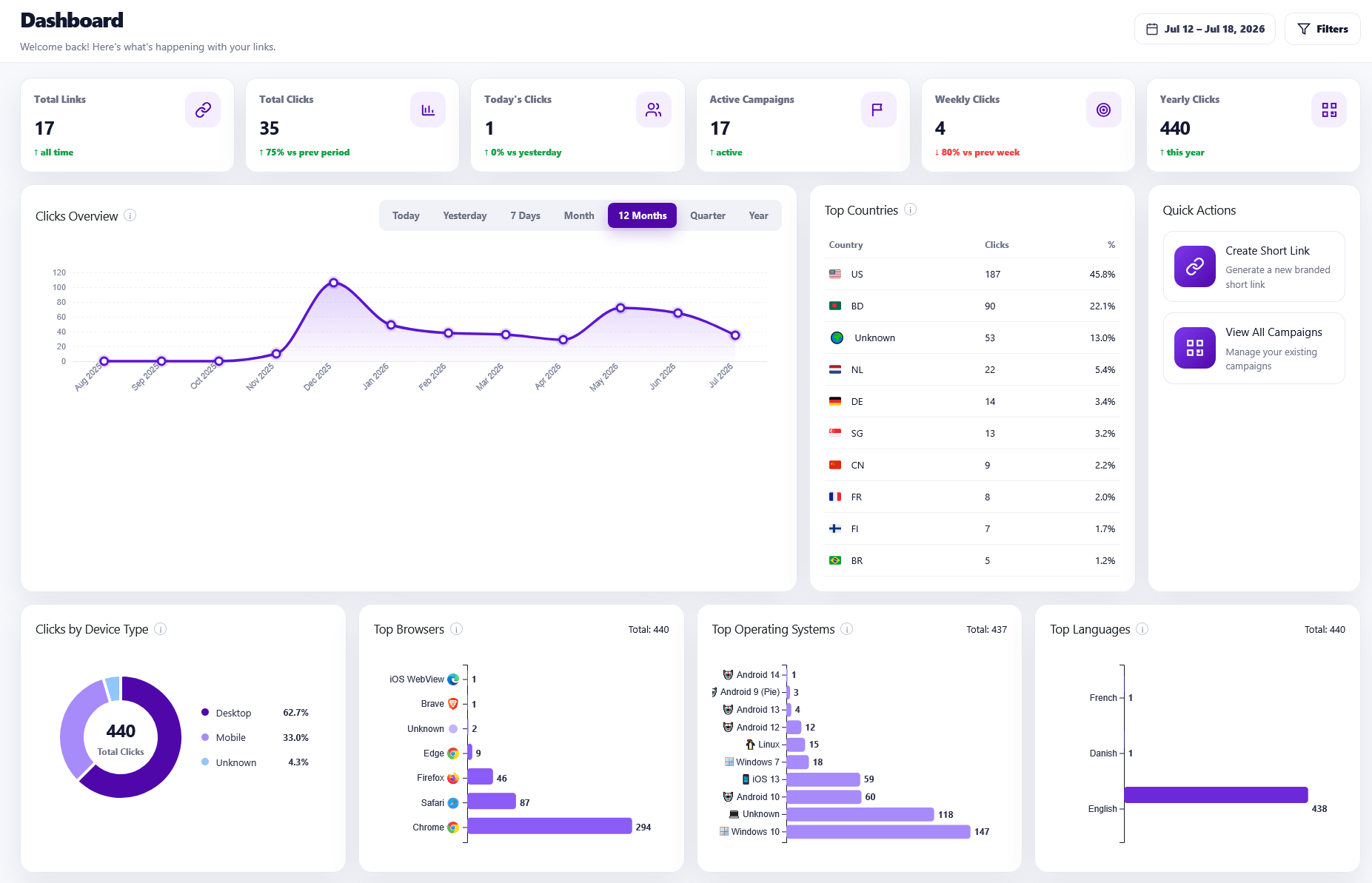Click the Clicks column header in Top Countries
Image resolution: width=1372 pixels, height=883 pixels.
coord(997,245)
